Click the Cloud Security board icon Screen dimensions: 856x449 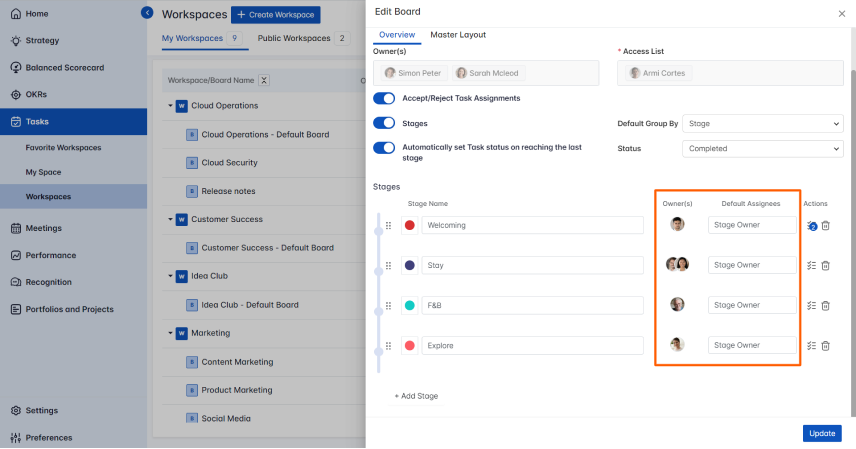[x=192, y=163]
